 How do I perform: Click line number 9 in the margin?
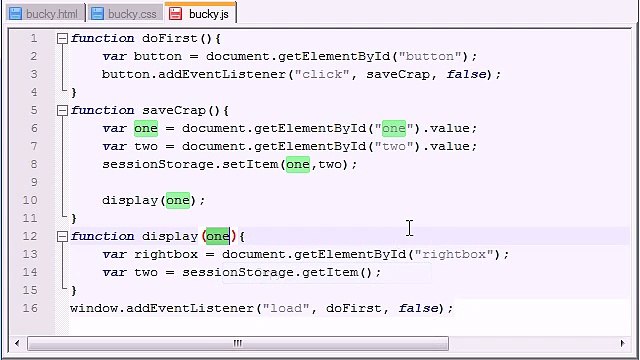point(33,182)
